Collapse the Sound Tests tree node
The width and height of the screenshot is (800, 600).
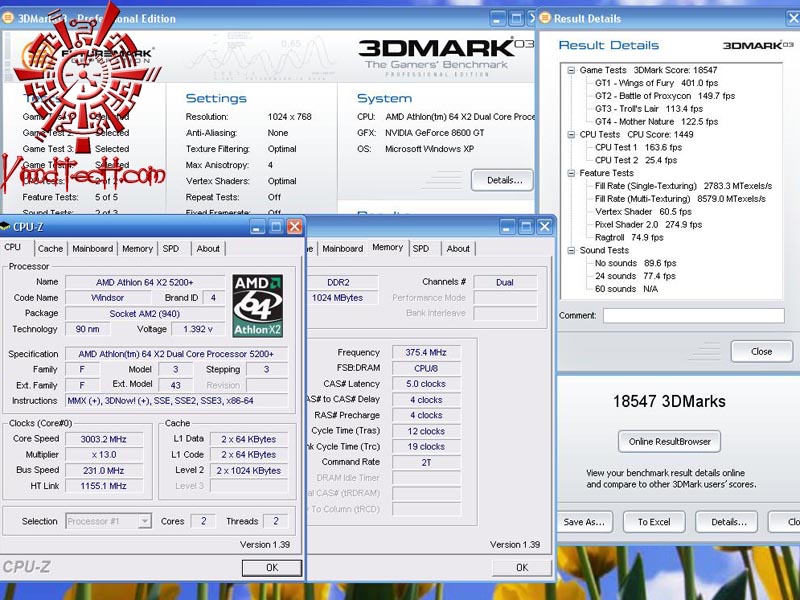tap(571, 251)
